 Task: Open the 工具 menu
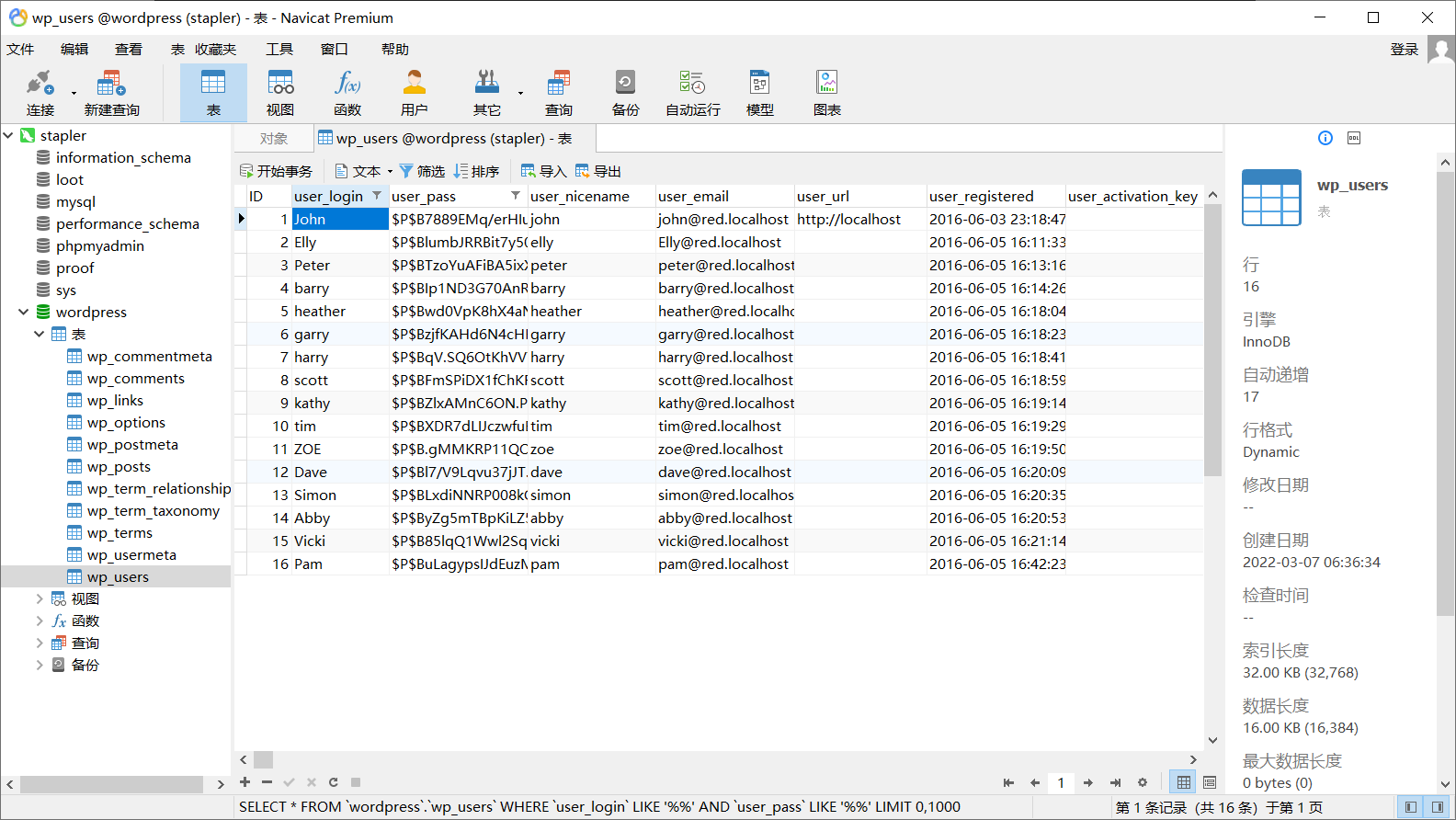279,50
